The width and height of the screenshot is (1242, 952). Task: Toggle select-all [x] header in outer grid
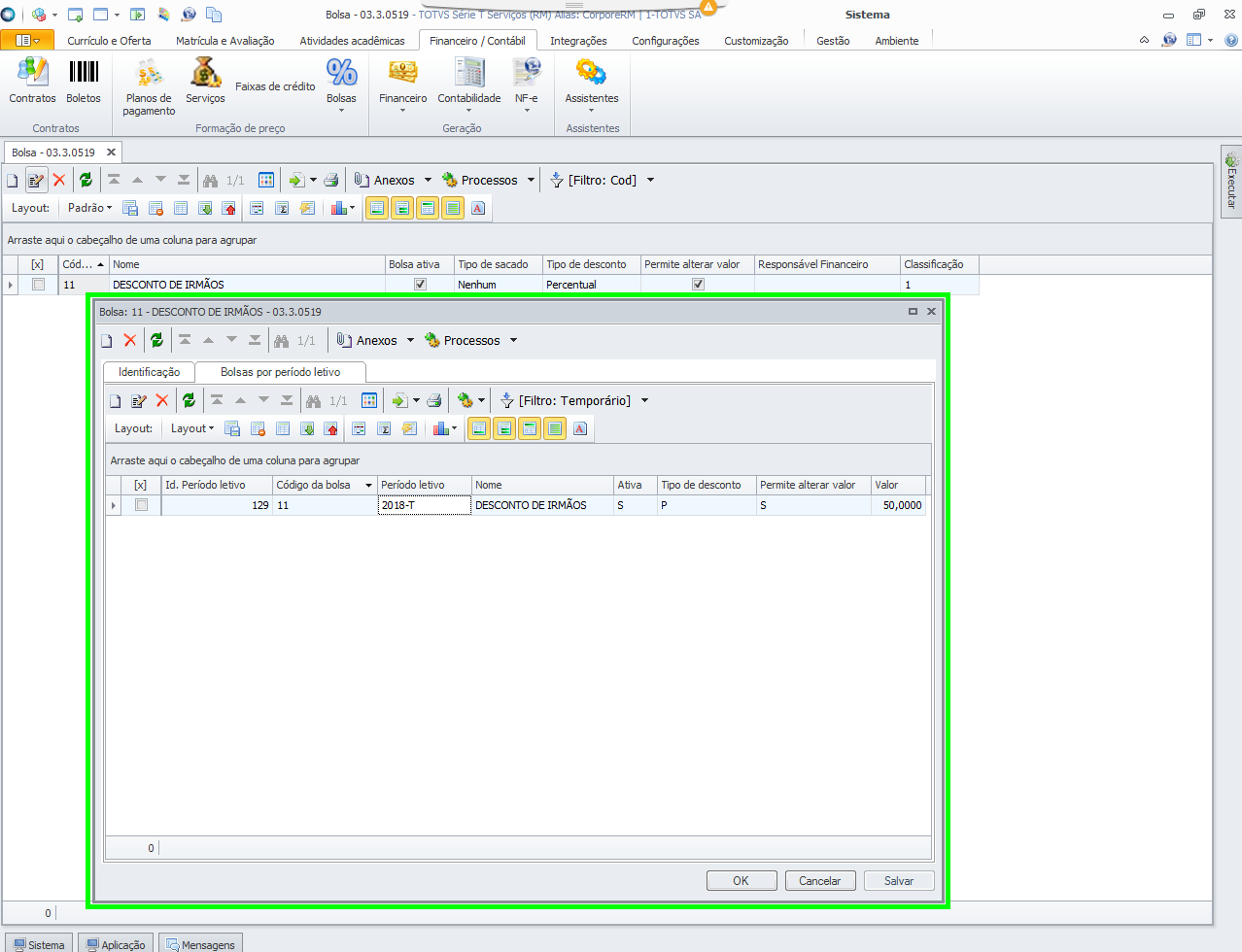coord(38,264)
